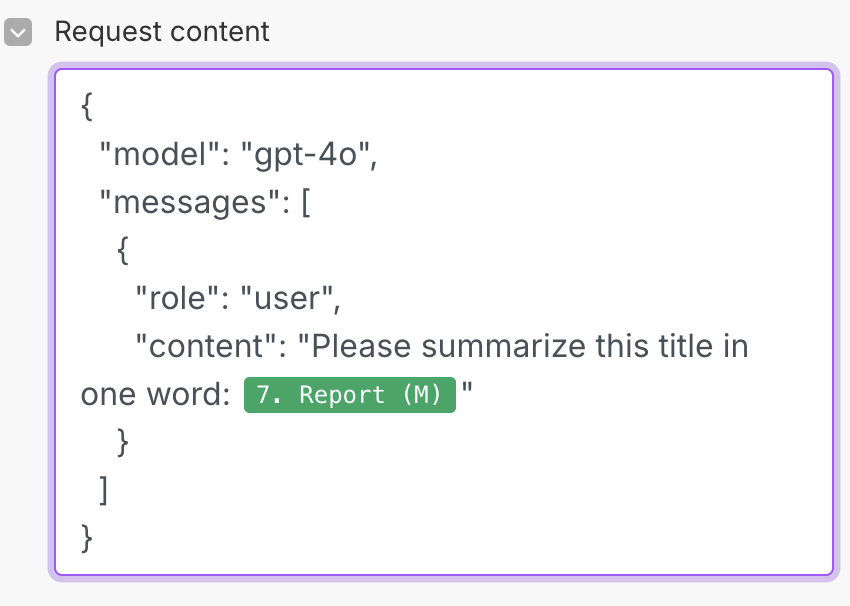The height and width of the screenshot is (606, 850).
Task: Click the opening square bracket after messages
Action: [306, 203]
